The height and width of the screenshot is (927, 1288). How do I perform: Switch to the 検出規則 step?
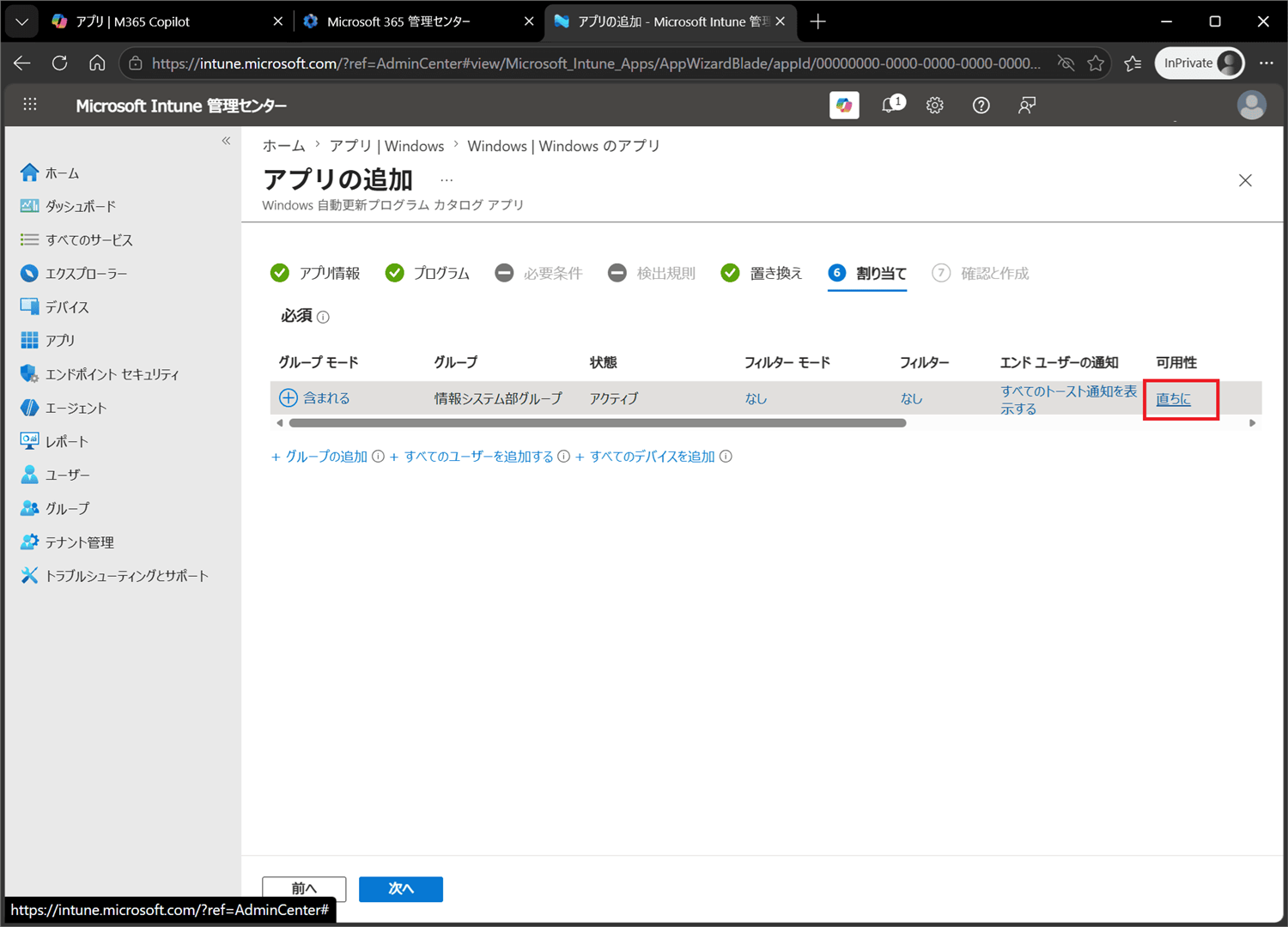tap(652, 273)
